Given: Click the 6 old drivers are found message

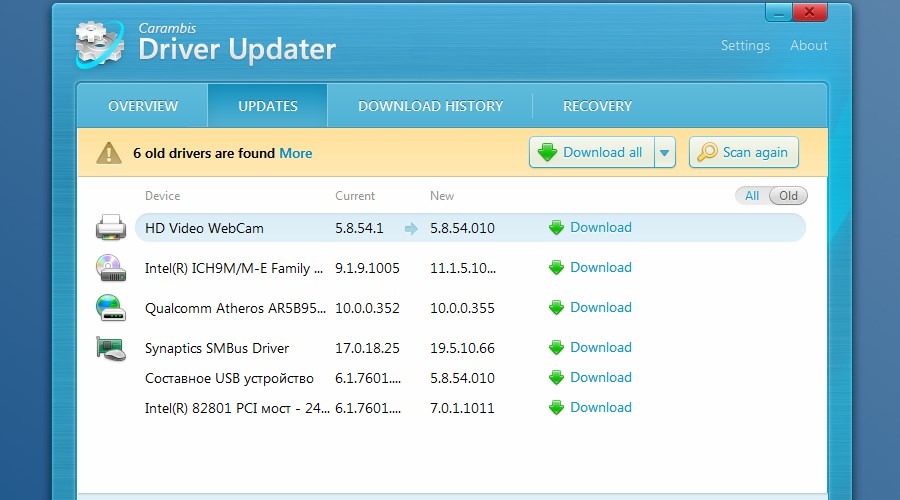Looking at the screenshot, I should coord(204,153).
